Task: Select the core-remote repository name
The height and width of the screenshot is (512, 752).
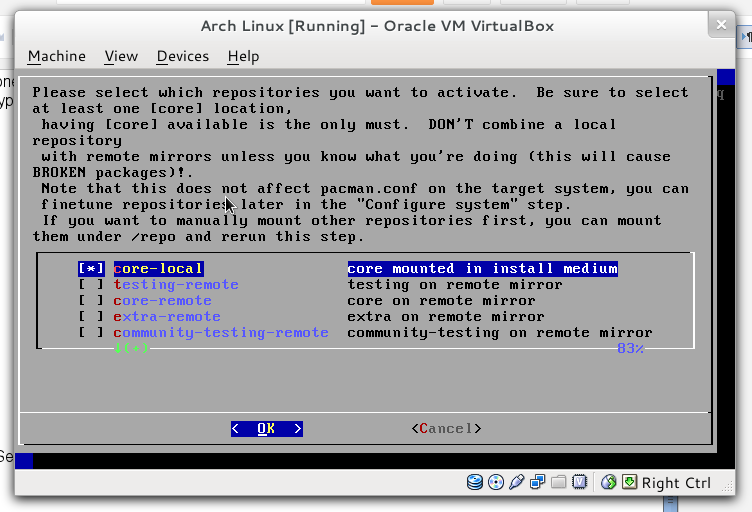Action: pos(163,301)
